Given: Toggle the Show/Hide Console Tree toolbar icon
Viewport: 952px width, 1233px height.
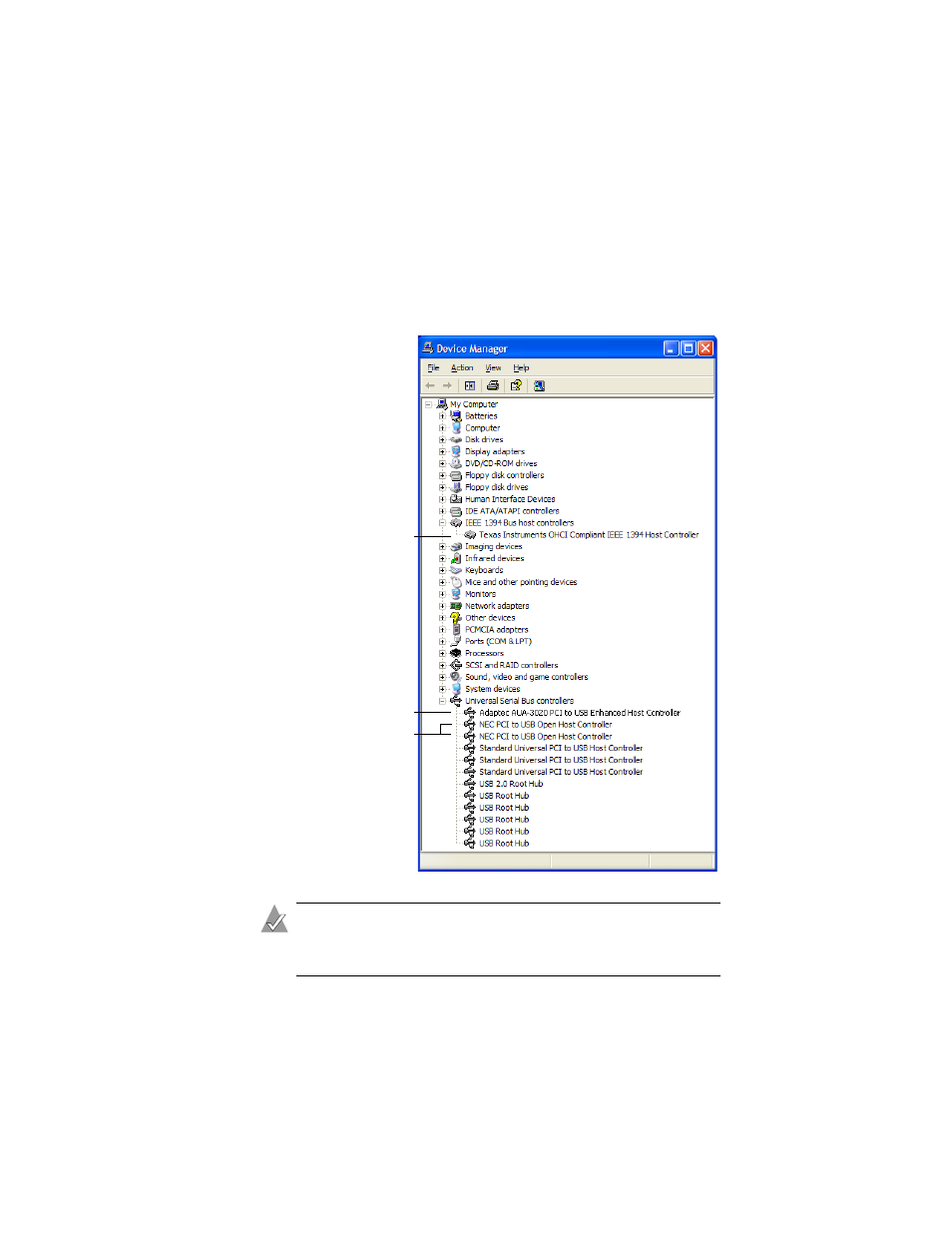Looking at the screenshot, I should coord(469,385).
